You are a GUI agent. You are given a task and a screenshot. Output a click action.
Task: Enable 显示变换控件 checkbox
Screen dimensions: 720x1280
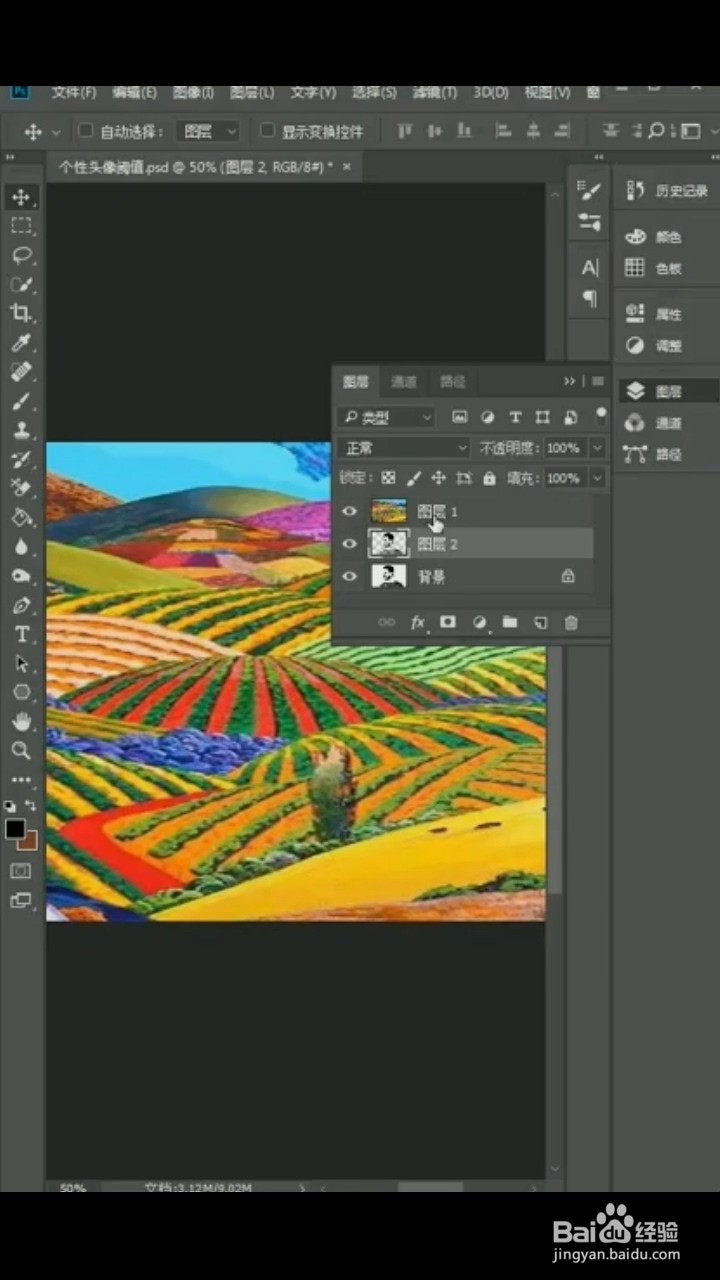(x=267, y=130)
